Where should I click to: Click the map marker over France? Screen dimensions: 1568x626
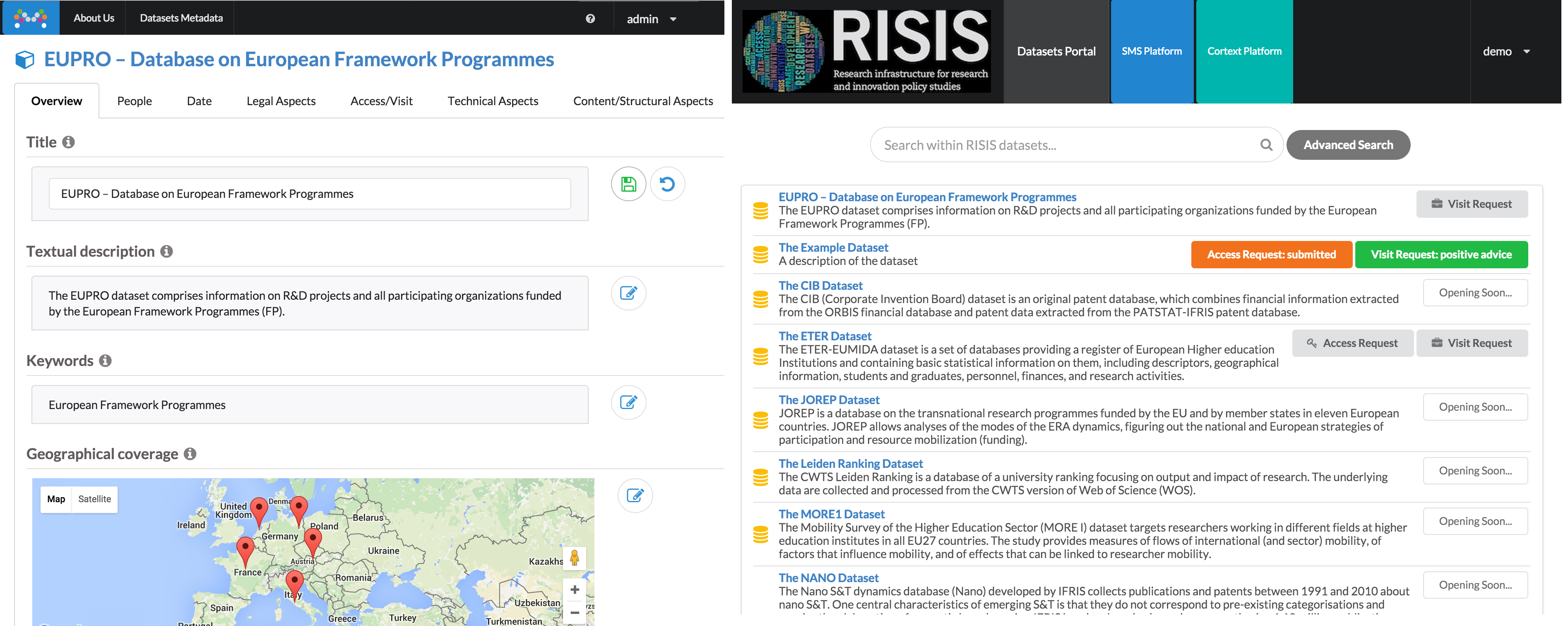click(245, 552)
